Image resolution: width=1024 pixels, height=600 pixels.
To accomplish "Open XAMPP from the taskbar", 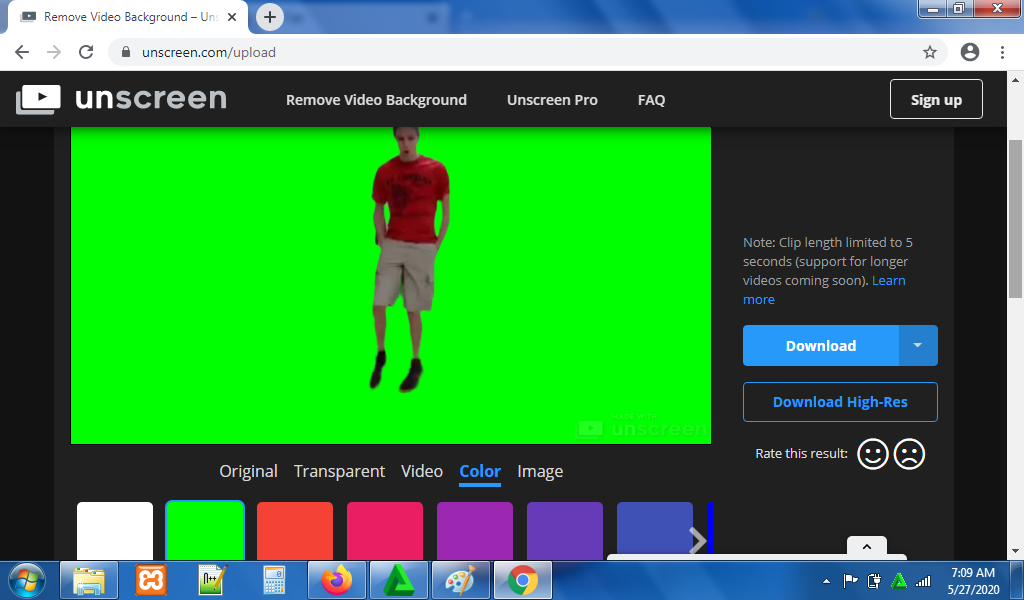I will (152, 580).
